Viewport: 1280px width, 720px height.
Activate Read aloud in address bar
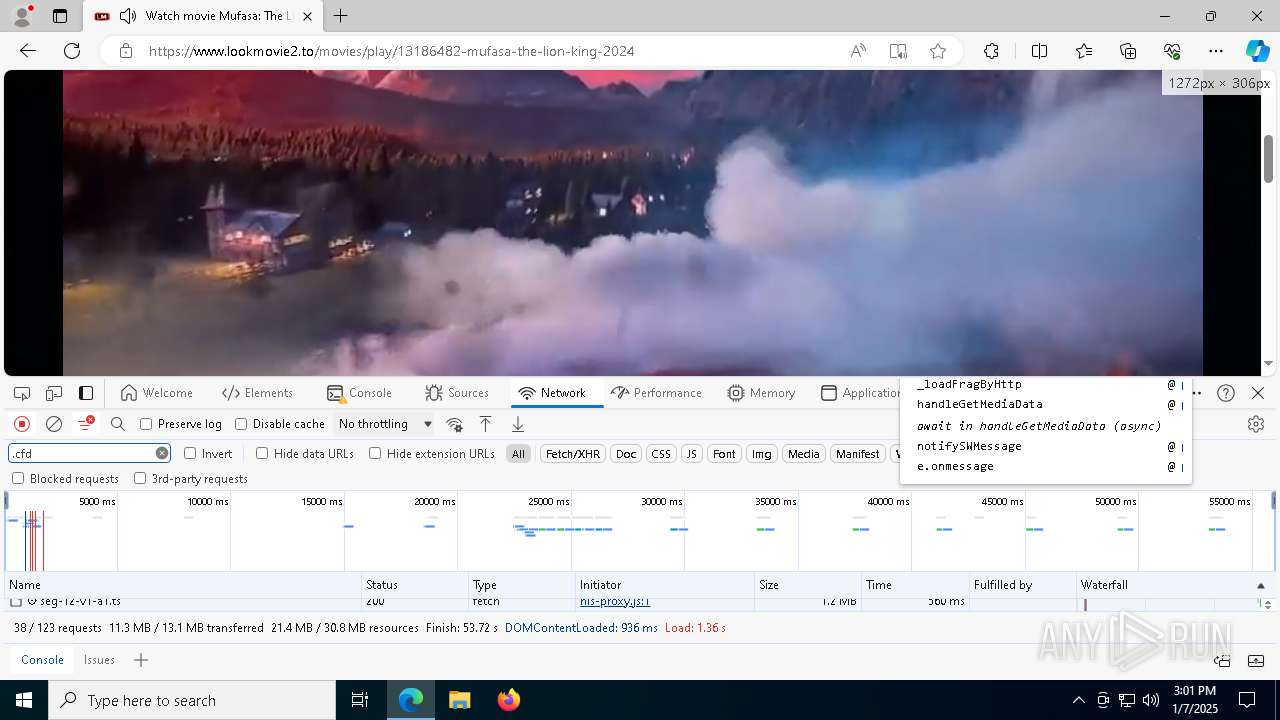click(x=858, y=51)
